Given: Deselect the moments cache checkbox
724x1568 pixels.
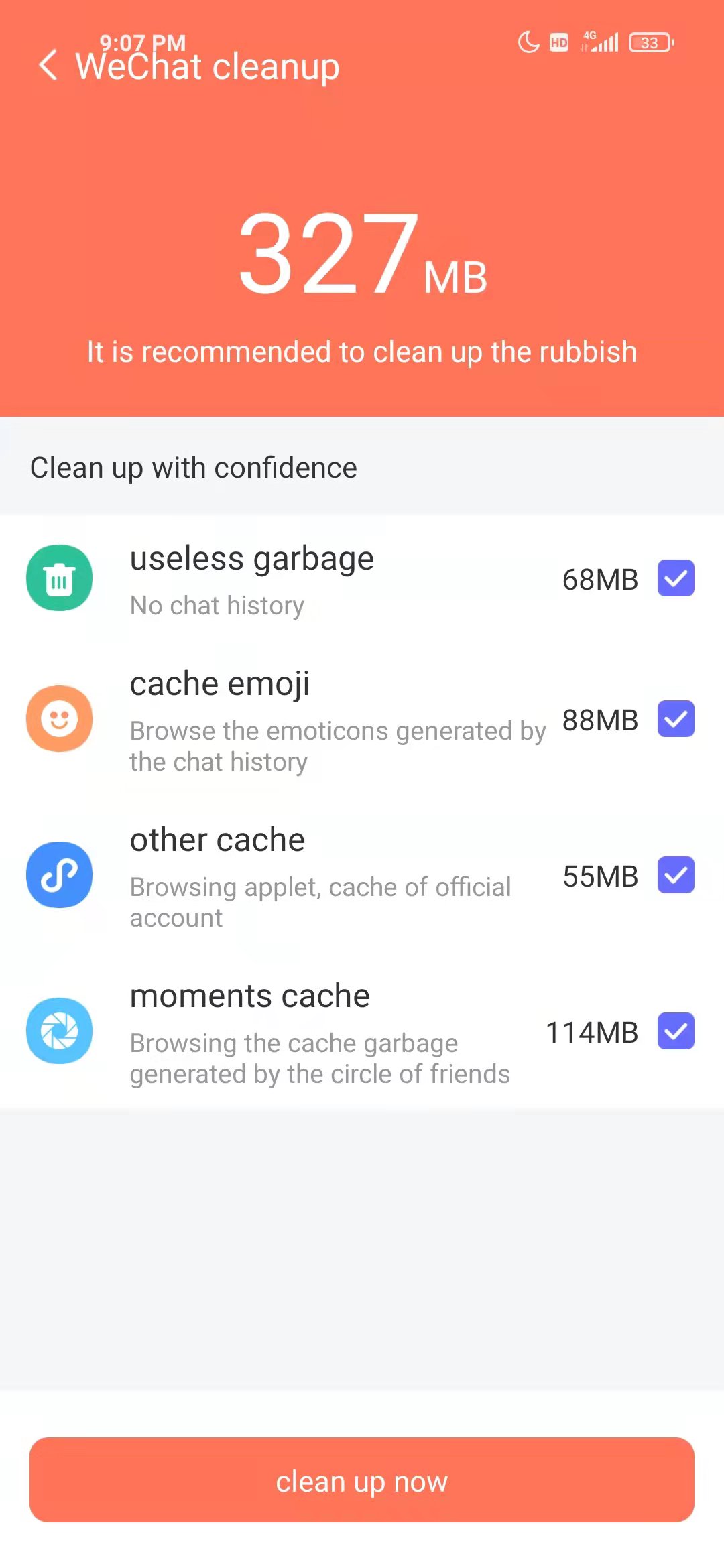Looking at the screenshot, I should click(676, 1031).
